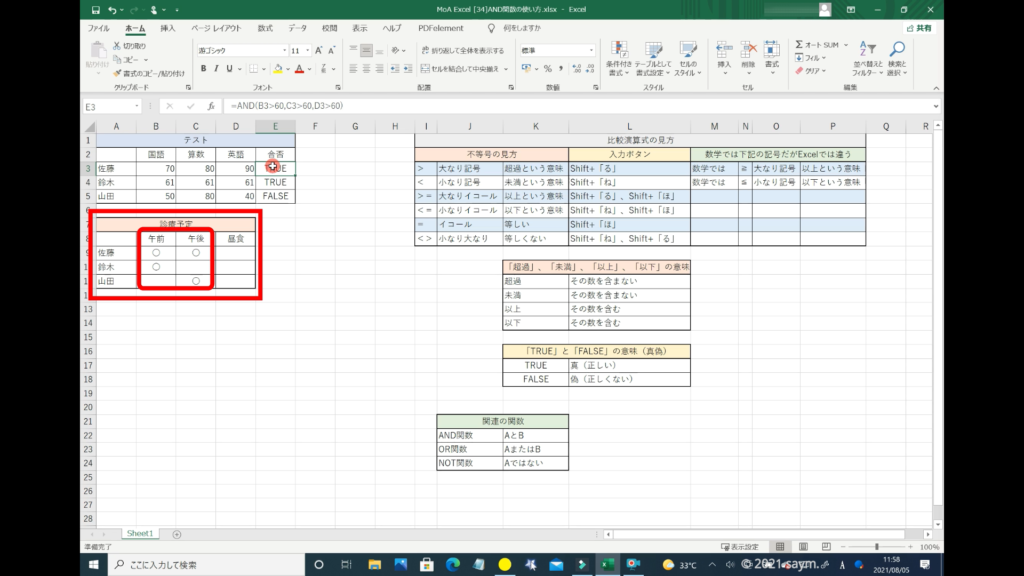1024x576 pixels.
Task: Click the AutoSum sigma icon
Action: coord(800,45)
